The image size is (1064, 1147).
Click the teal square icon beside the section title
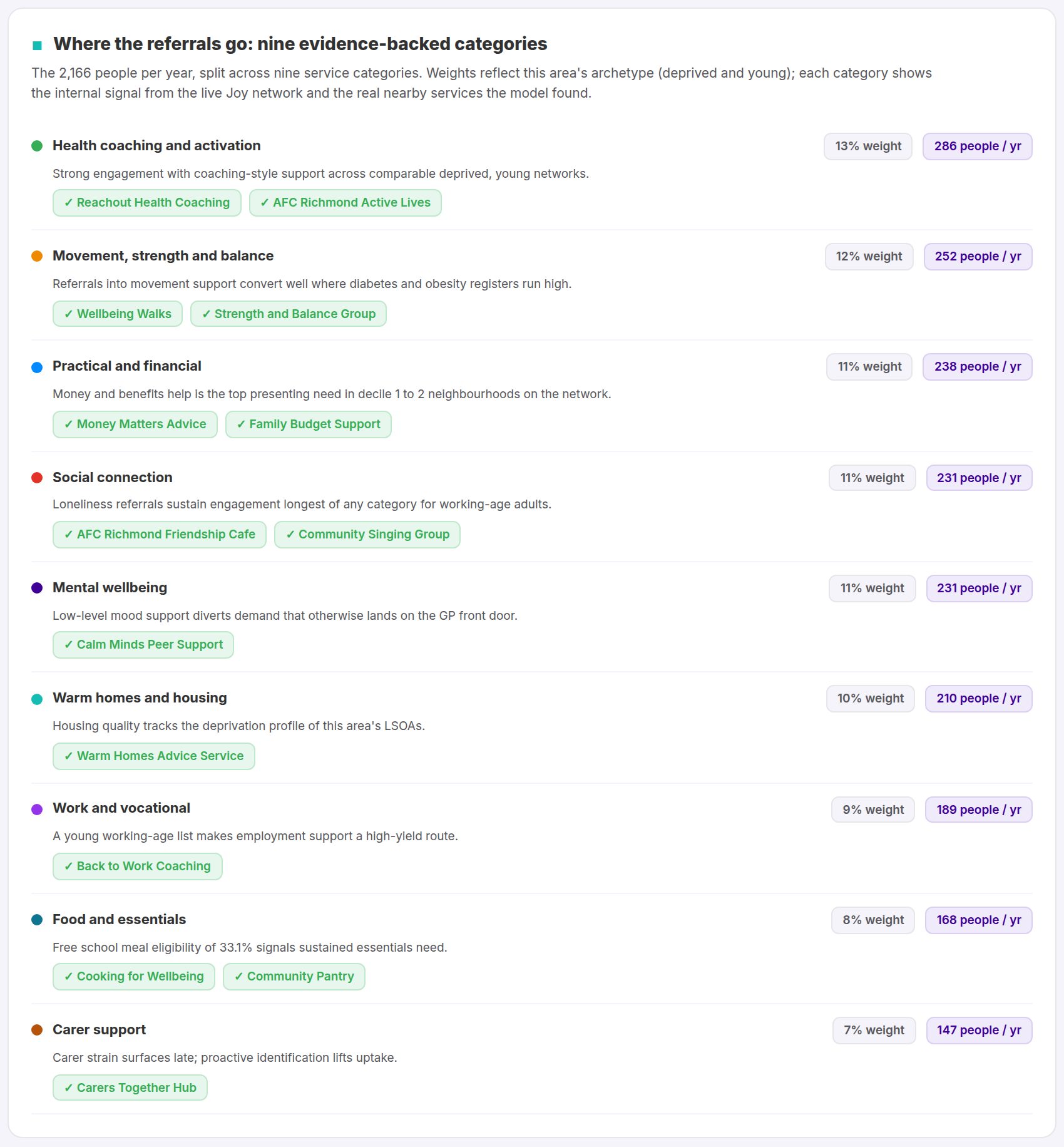[37, 45]
